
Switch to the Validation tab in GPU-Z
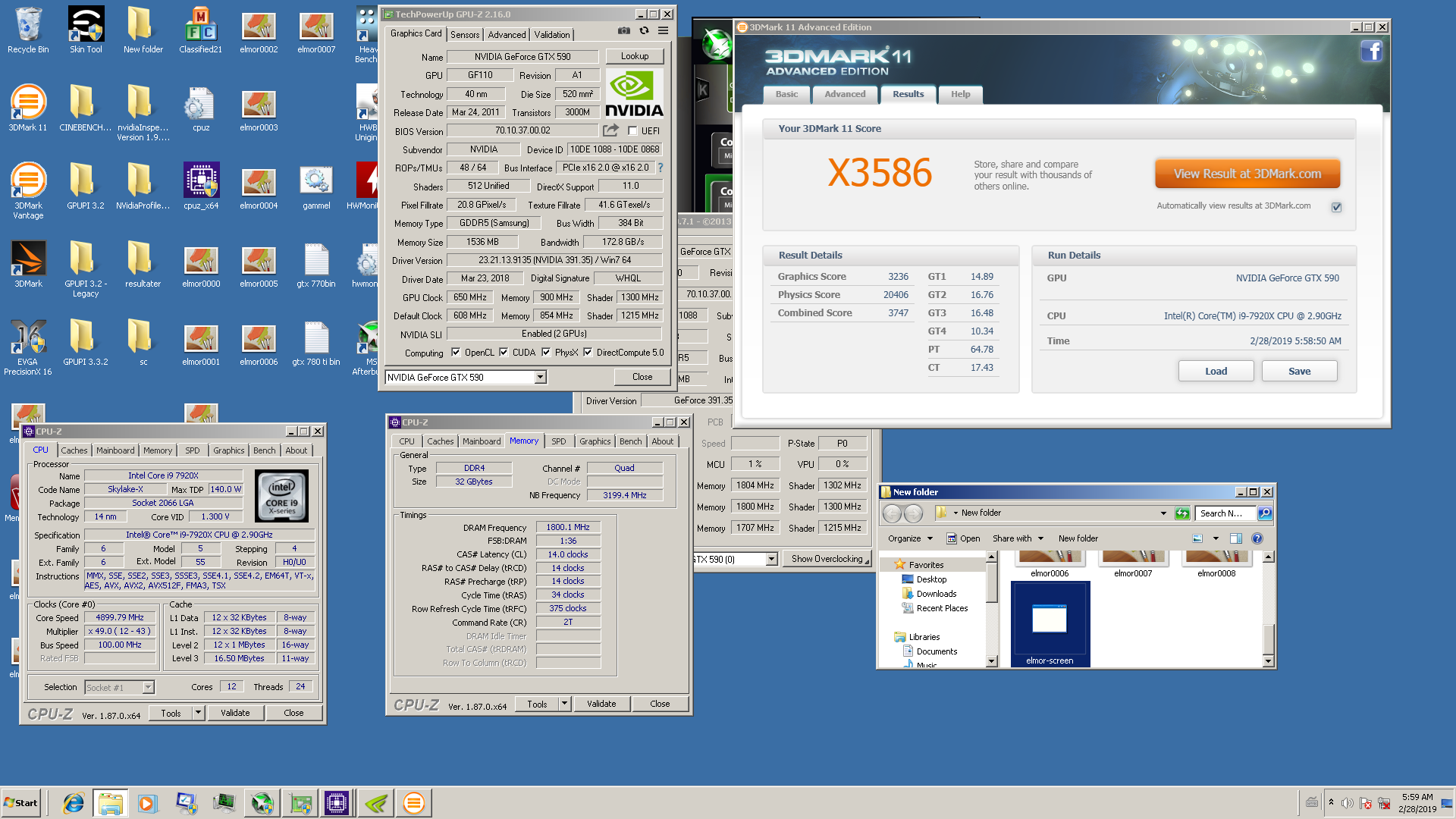552,35
